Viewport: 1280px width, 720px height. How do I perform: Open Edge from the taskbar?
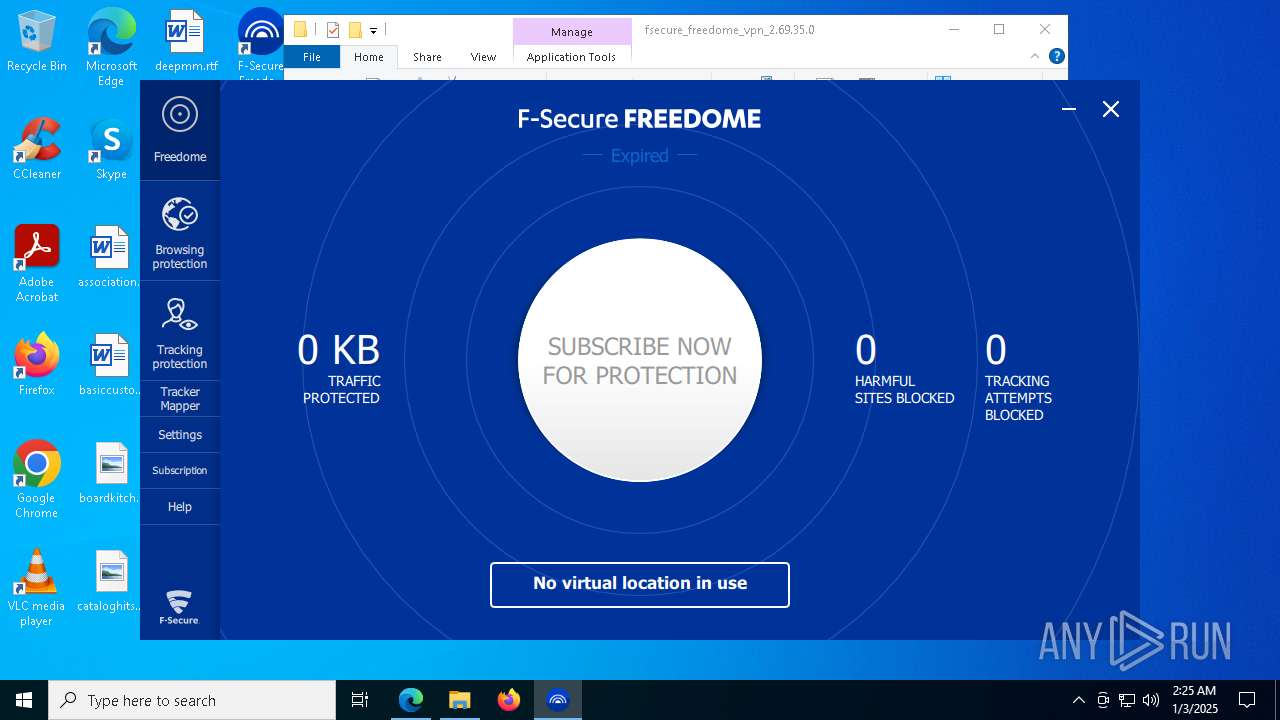410,700
